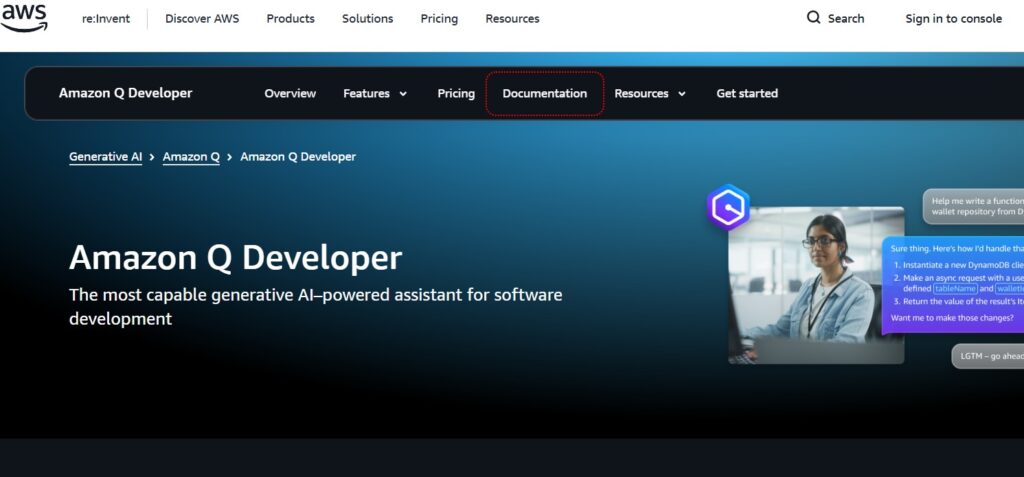Open Amazon Q Developer Pricing tab
Image resolution: width=1024 pixels, height=477 pixels.
456,93
